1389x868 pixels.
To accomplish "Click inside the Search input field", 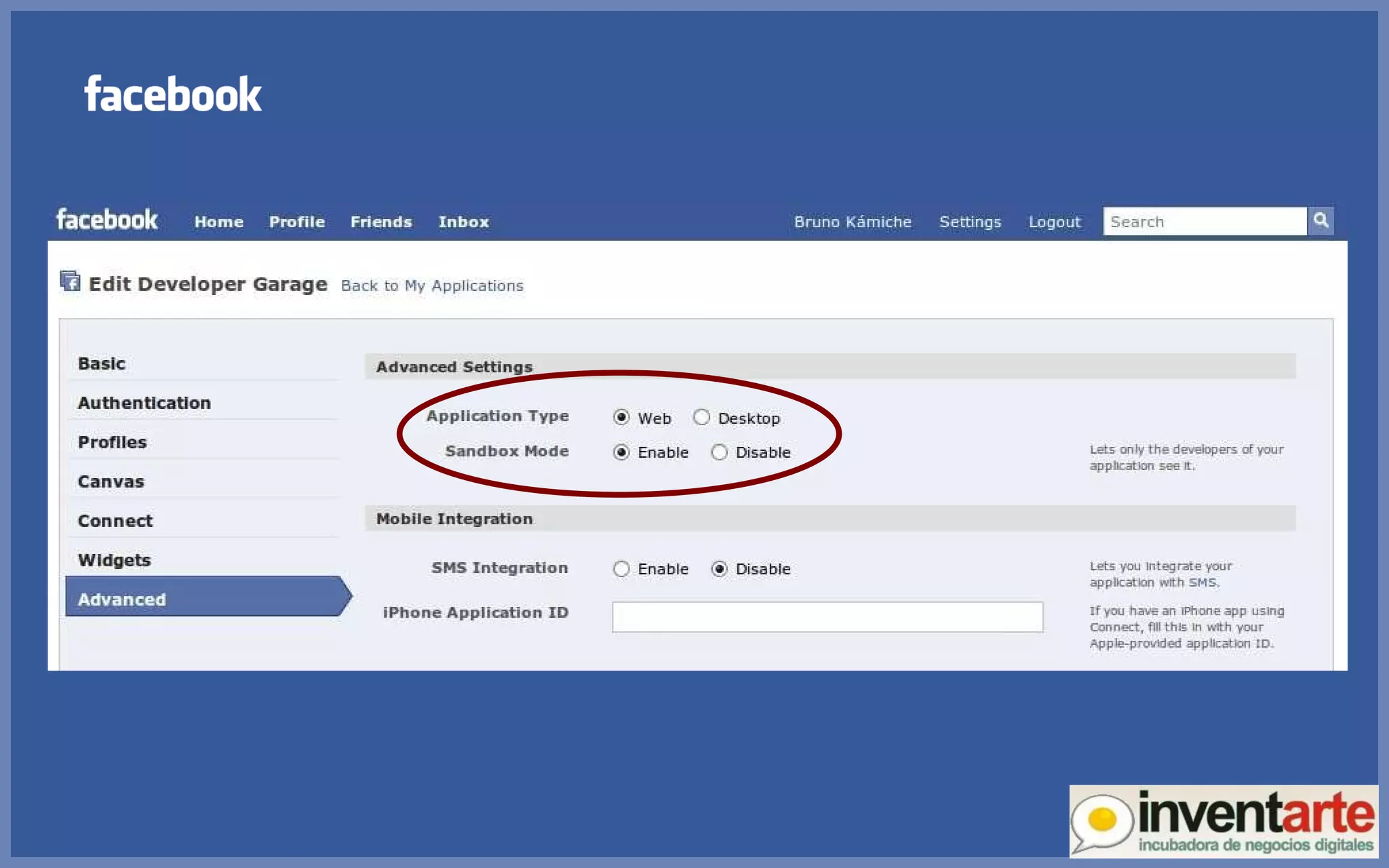I will [x=1205, y=222].
